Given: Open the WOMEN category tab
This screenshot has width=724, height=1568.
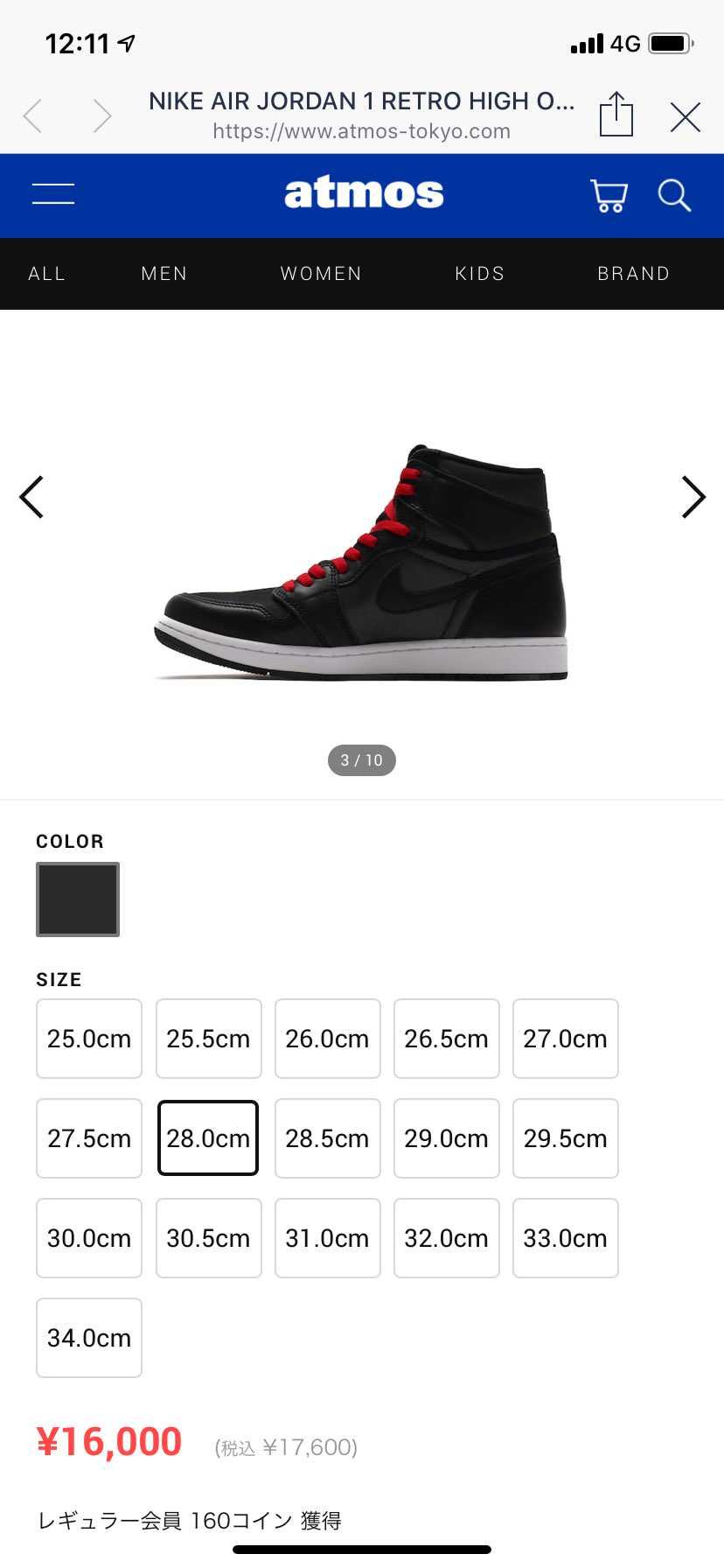Looking at the screenshot, I should point(321,274).
